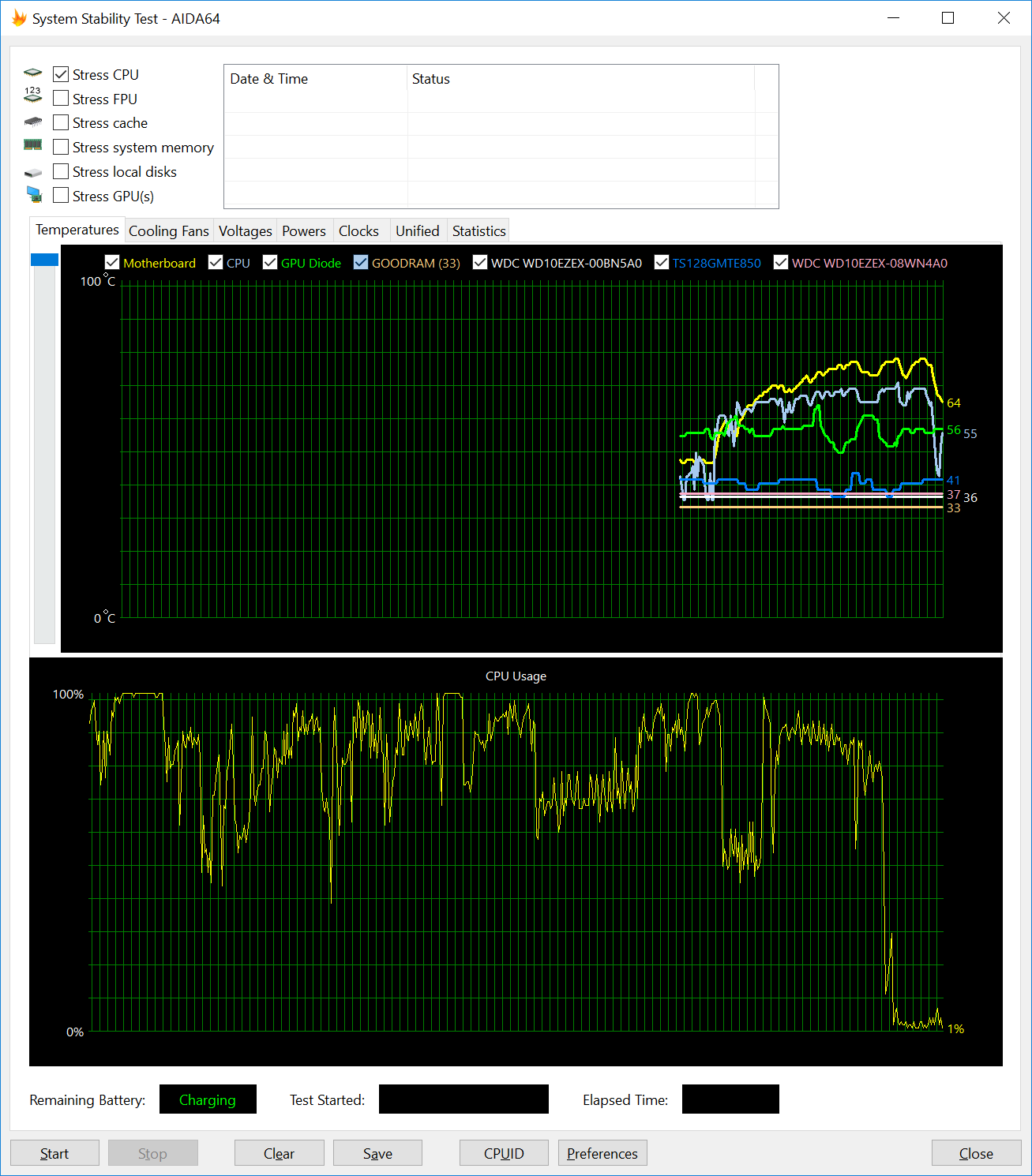The height and width of the screenshot is (1176, 1032).
Task: Enable the Stress cache checkbox
Action: click(x=61, y=122)
